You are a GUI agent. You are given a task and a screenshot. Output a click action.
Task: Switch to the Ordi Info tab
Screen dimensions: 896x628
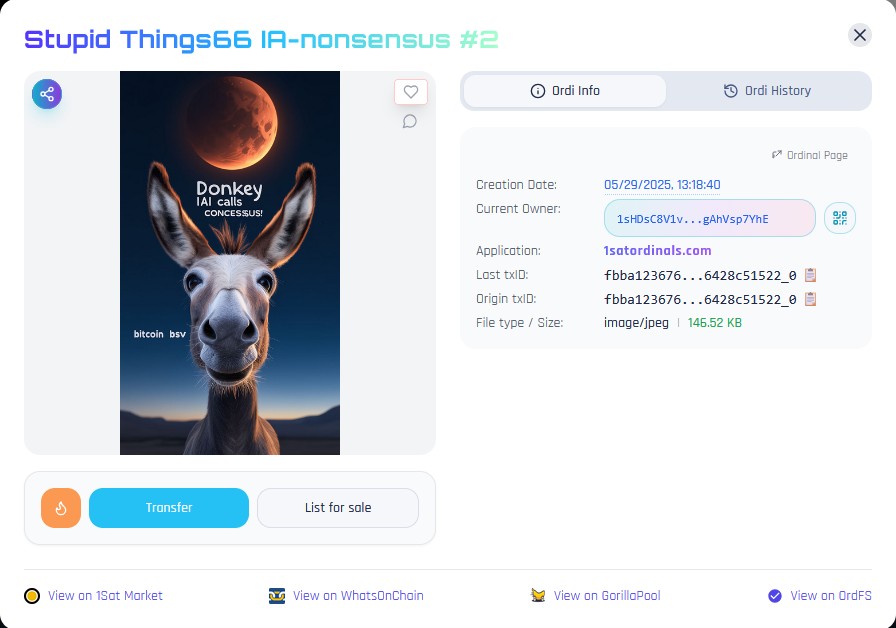point(565,91)
